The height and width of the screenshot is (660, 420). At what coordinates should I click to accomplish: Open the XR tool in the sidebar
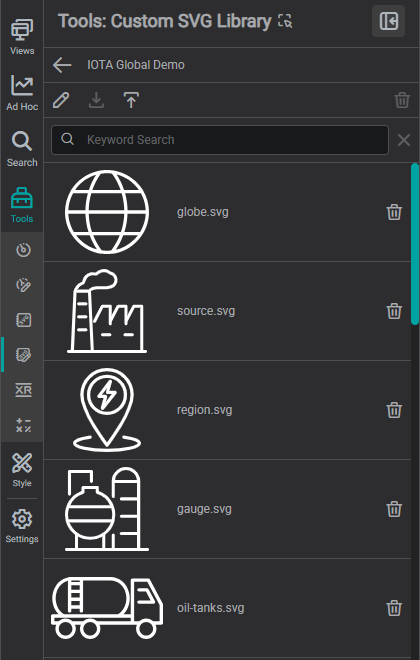click(x=23, y=390)
